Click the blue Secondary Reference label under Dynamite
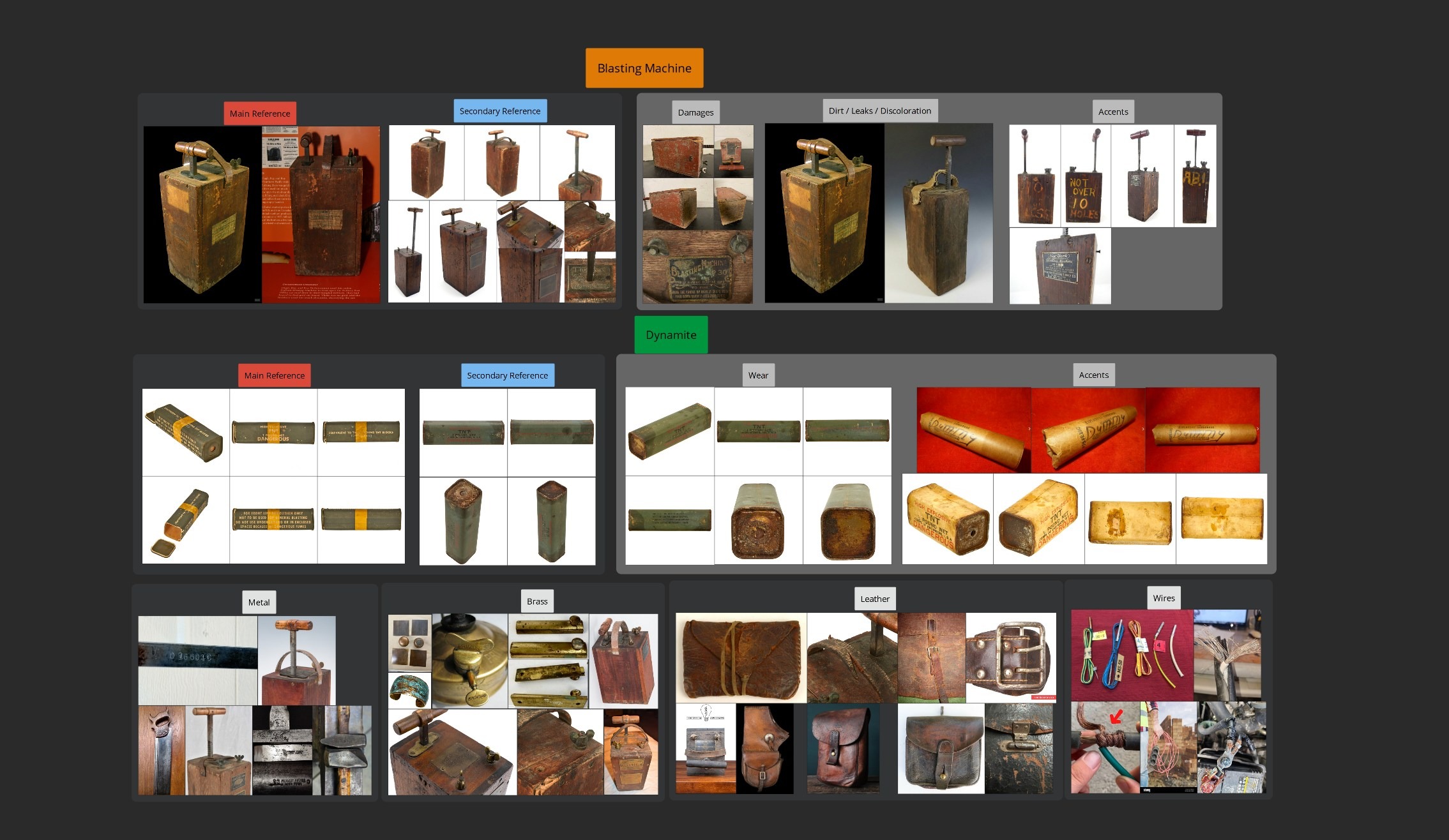Image resolution: width=1449 pixels, height=840 pixels. [x=508, y=375]
